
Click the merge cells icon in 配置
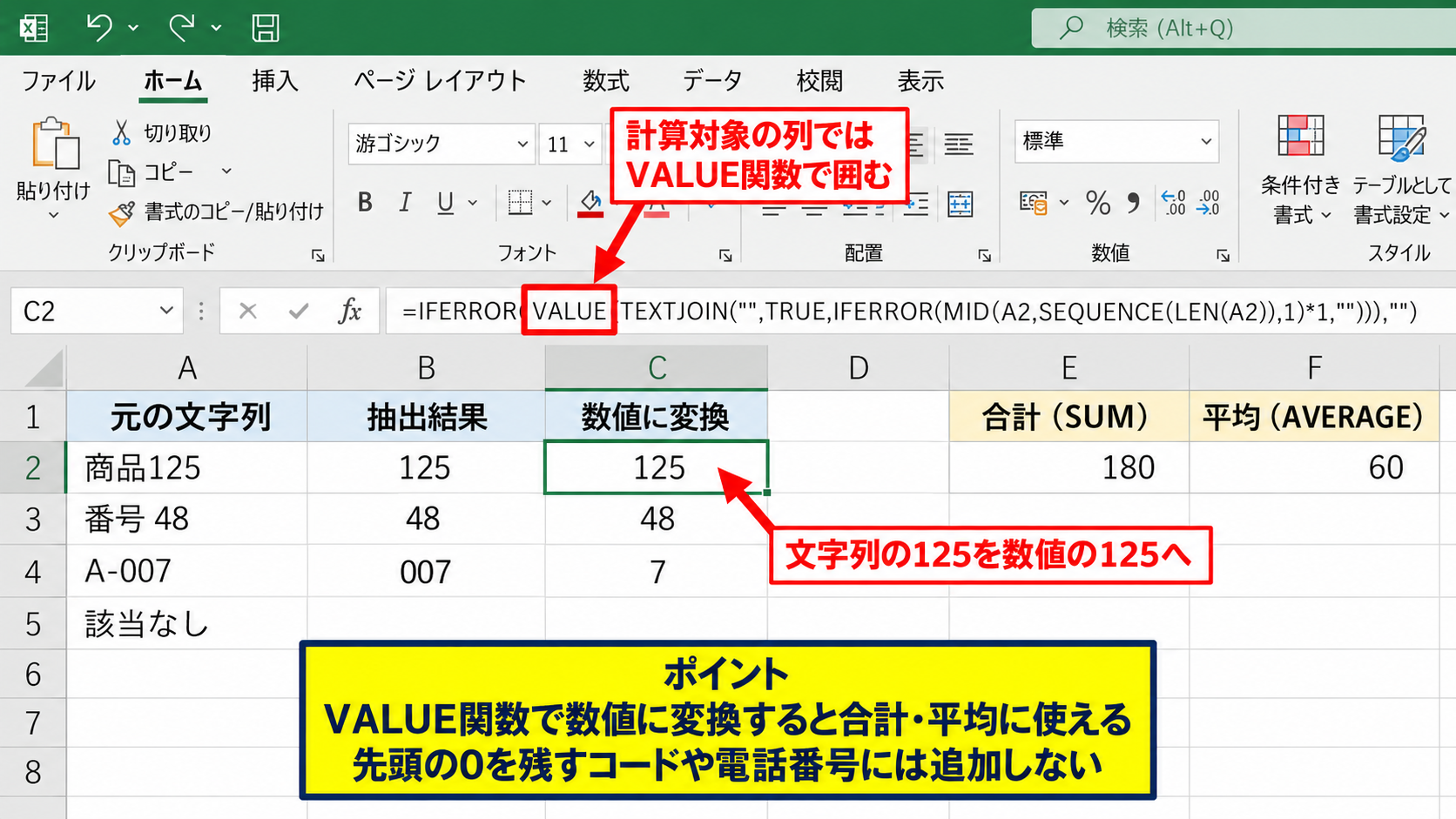click(961, 204)
